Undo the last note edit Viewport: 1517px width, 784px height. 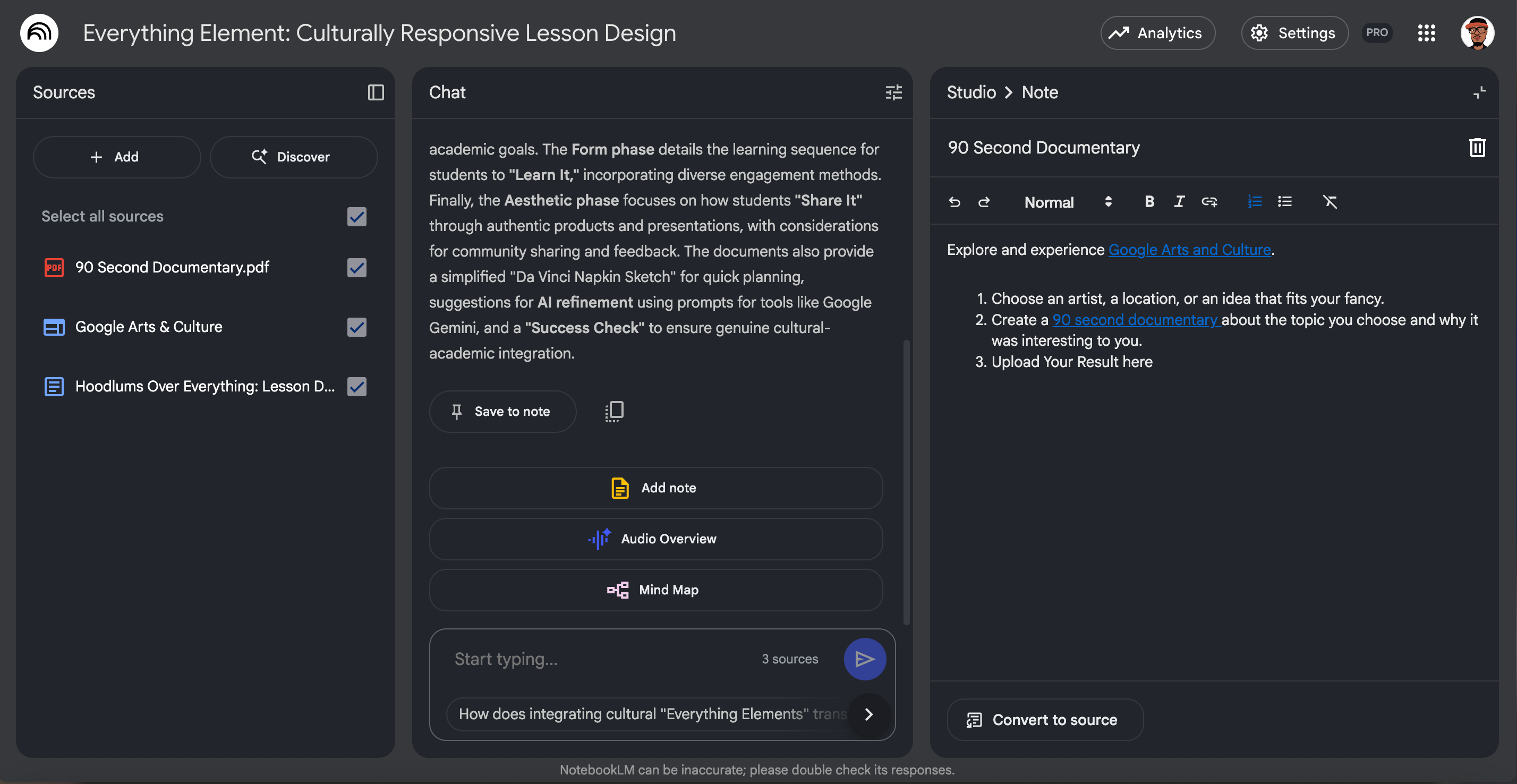954,202
